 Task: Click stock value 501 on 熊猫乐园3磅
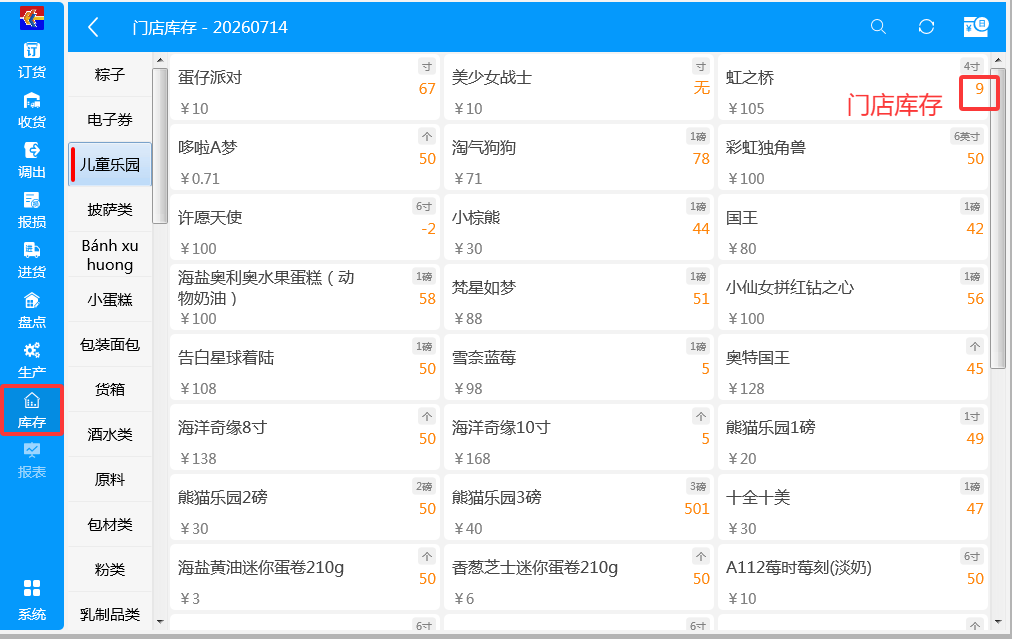(x=696, y=509)
